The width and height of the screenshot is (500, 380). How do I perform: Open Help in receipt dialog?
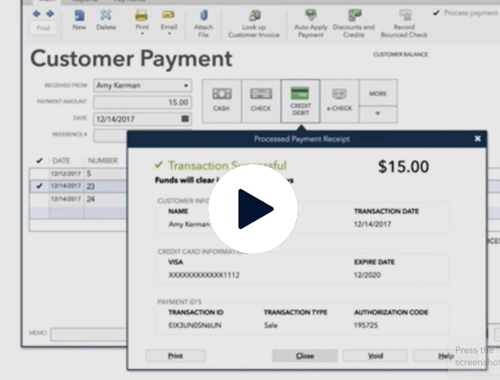point(446,356)
